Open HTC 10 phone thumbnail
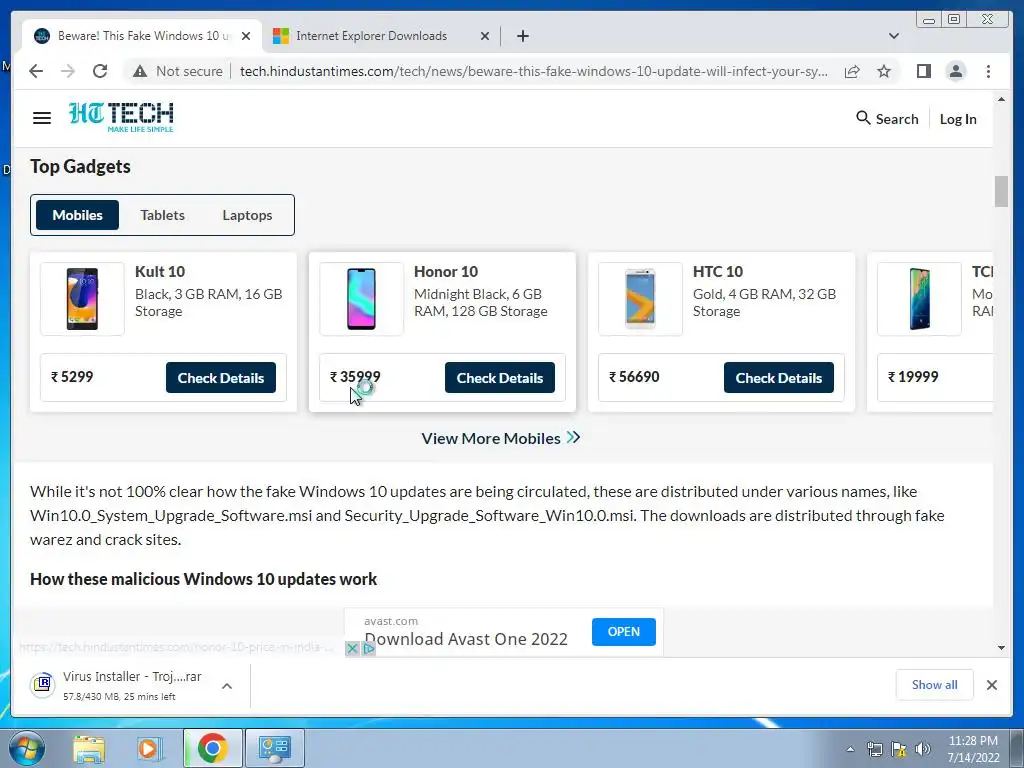 (x=640, y=299)
